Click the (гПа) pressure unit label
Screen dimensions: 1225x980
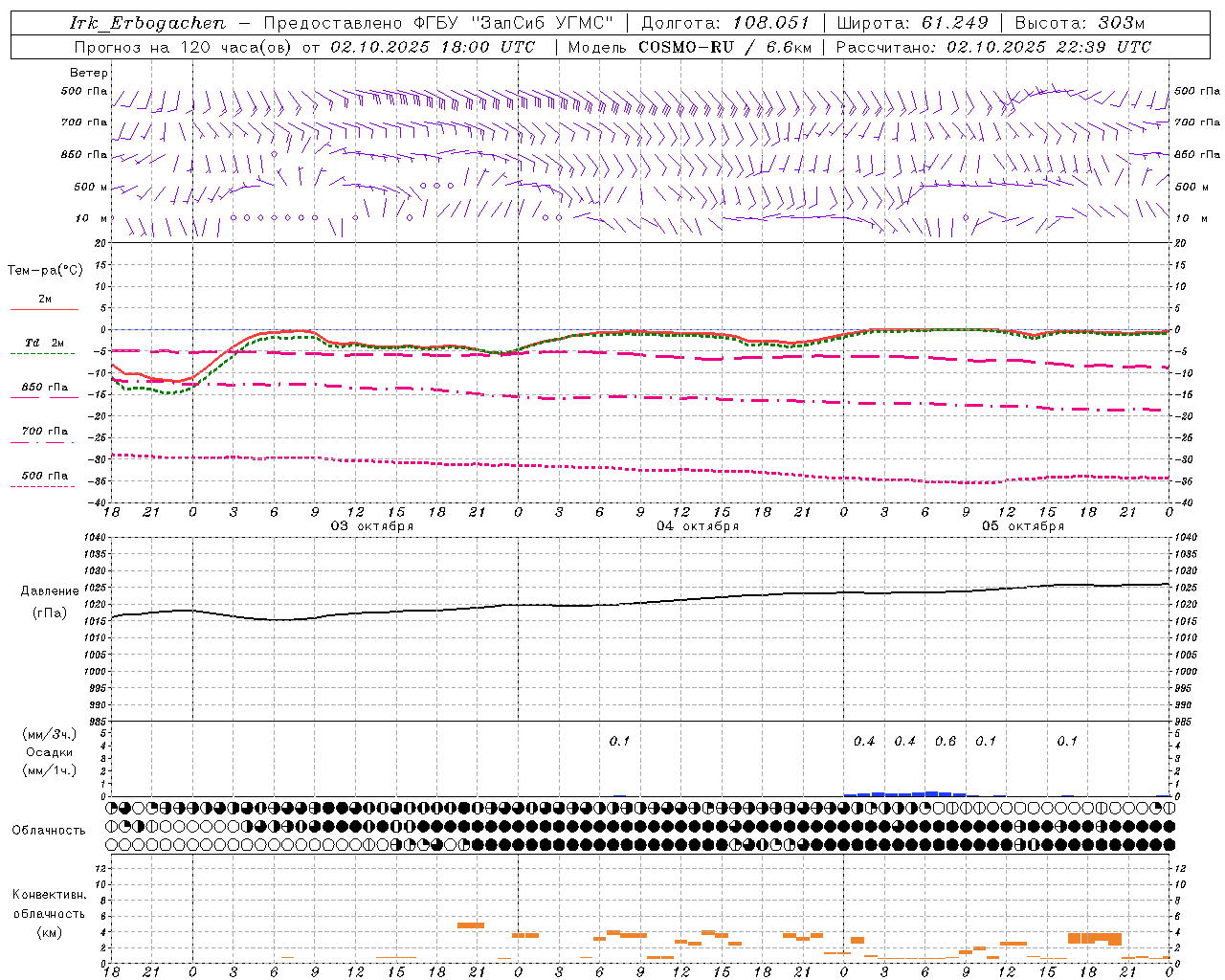50,613
